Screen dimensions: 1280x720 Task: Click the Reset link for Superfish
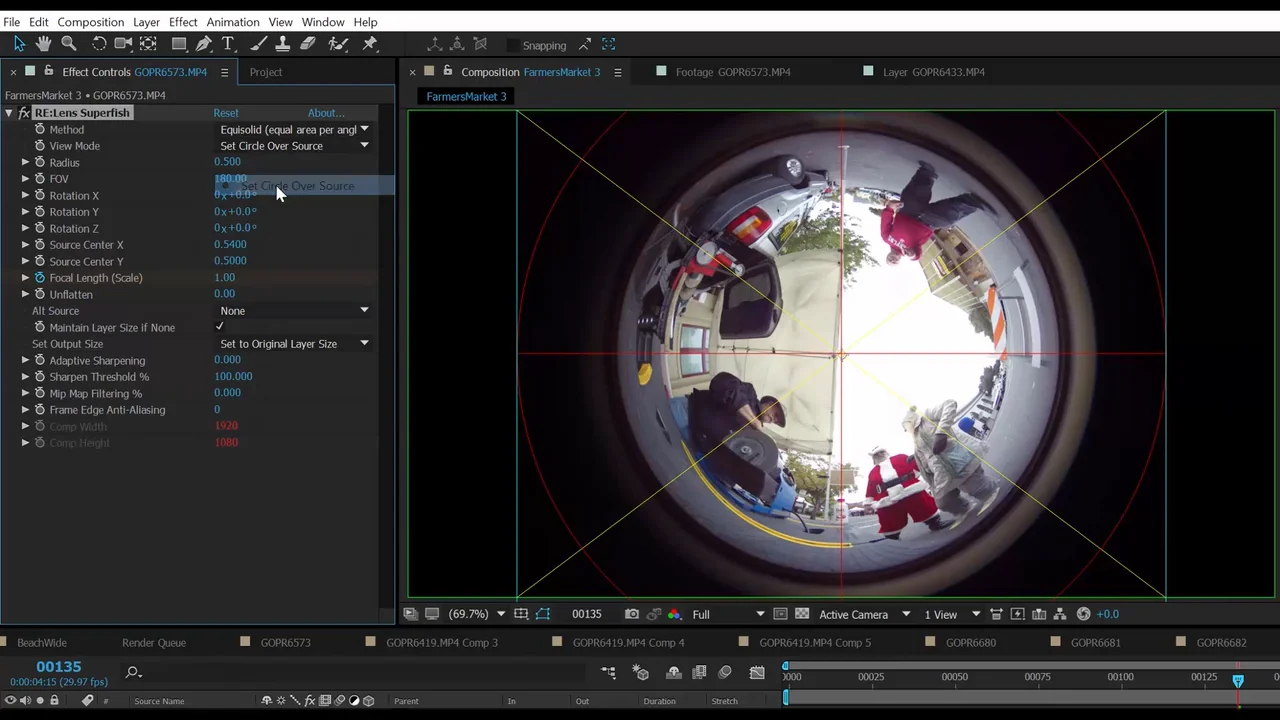[x=226, y=113]
